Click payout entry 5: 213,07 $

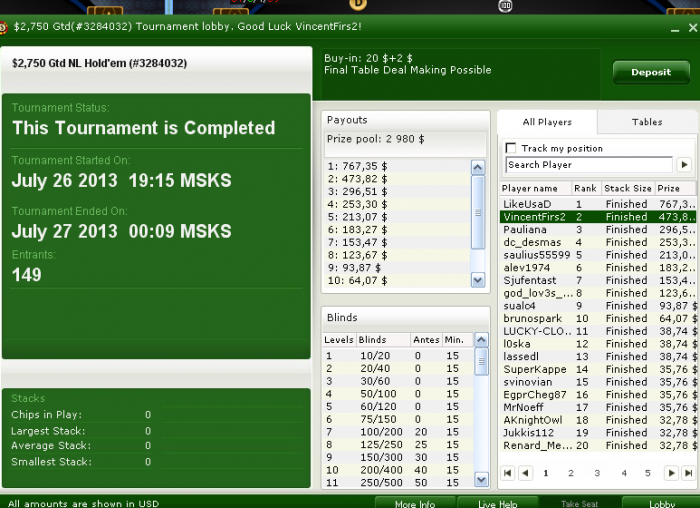(x=397, y=217)
